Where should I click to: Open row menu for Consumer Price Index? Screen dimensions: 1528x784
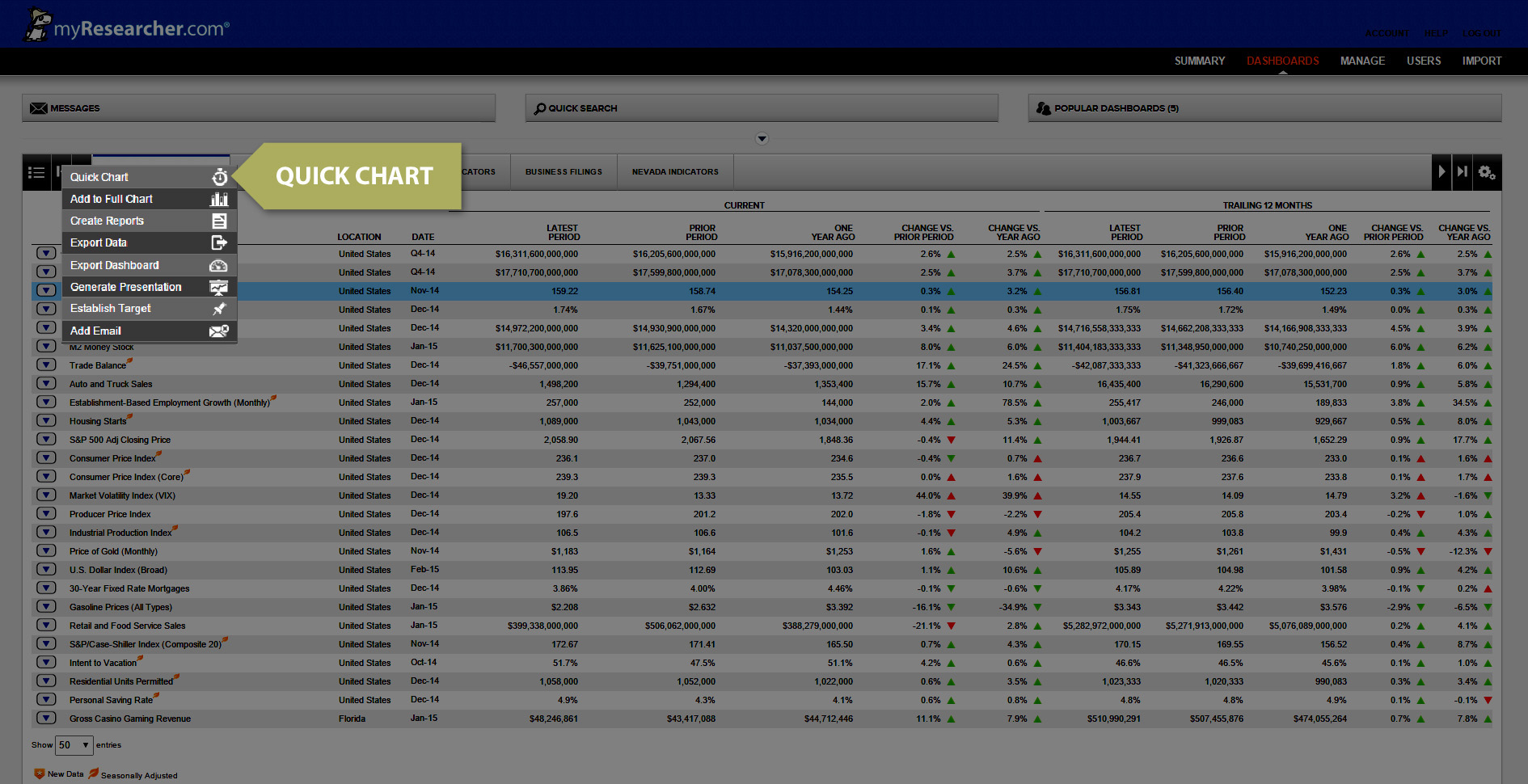(46, 458)
